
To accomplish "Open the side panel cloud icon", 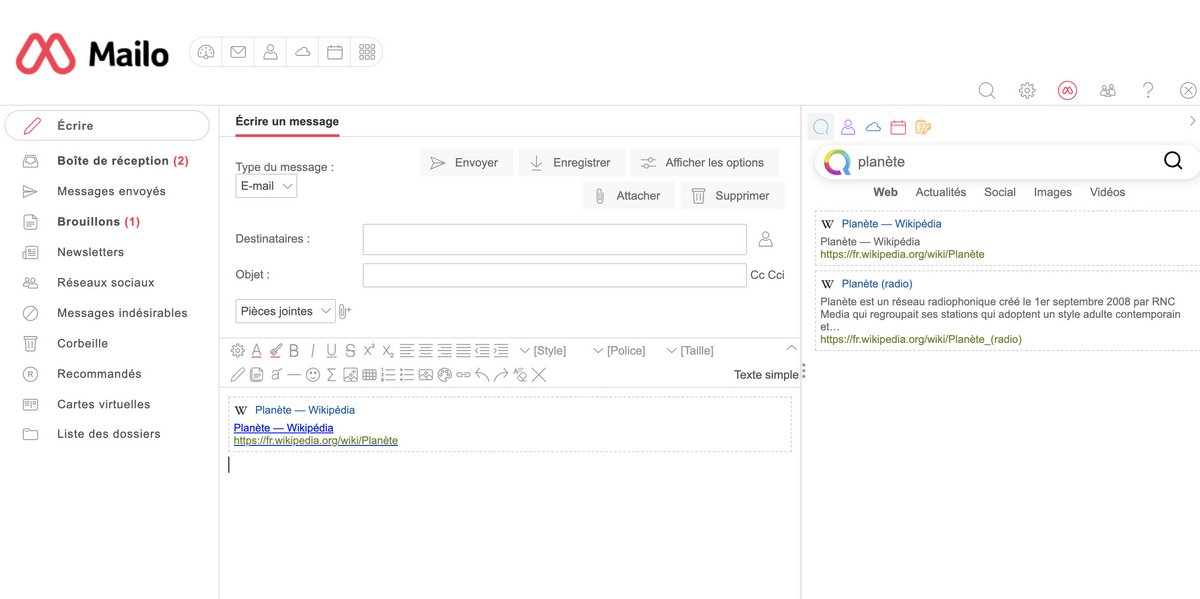I will [873, 127].
